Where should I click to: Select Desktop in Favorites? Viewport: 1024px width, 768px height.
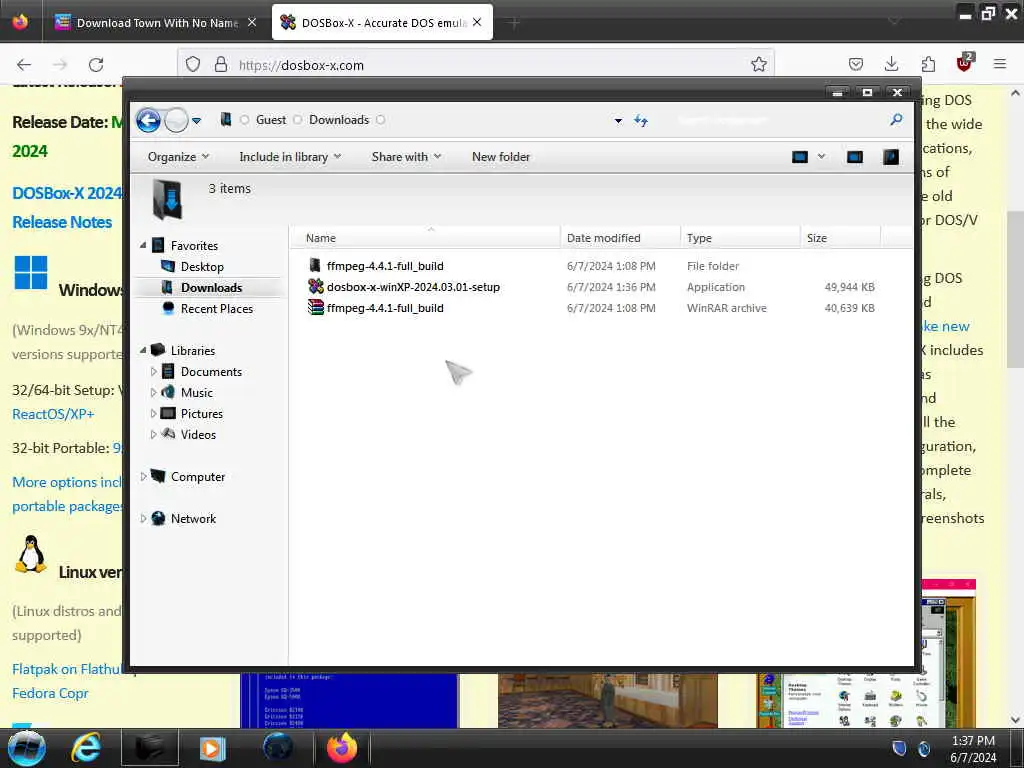click(202, 266)
